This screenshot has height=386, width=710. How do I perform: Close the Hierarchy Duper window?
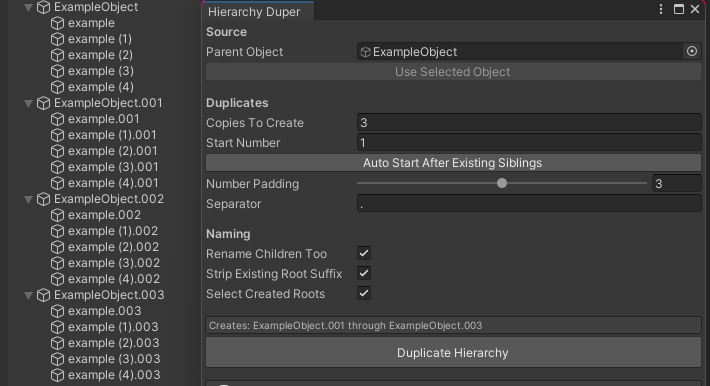[x=695, y=9]
